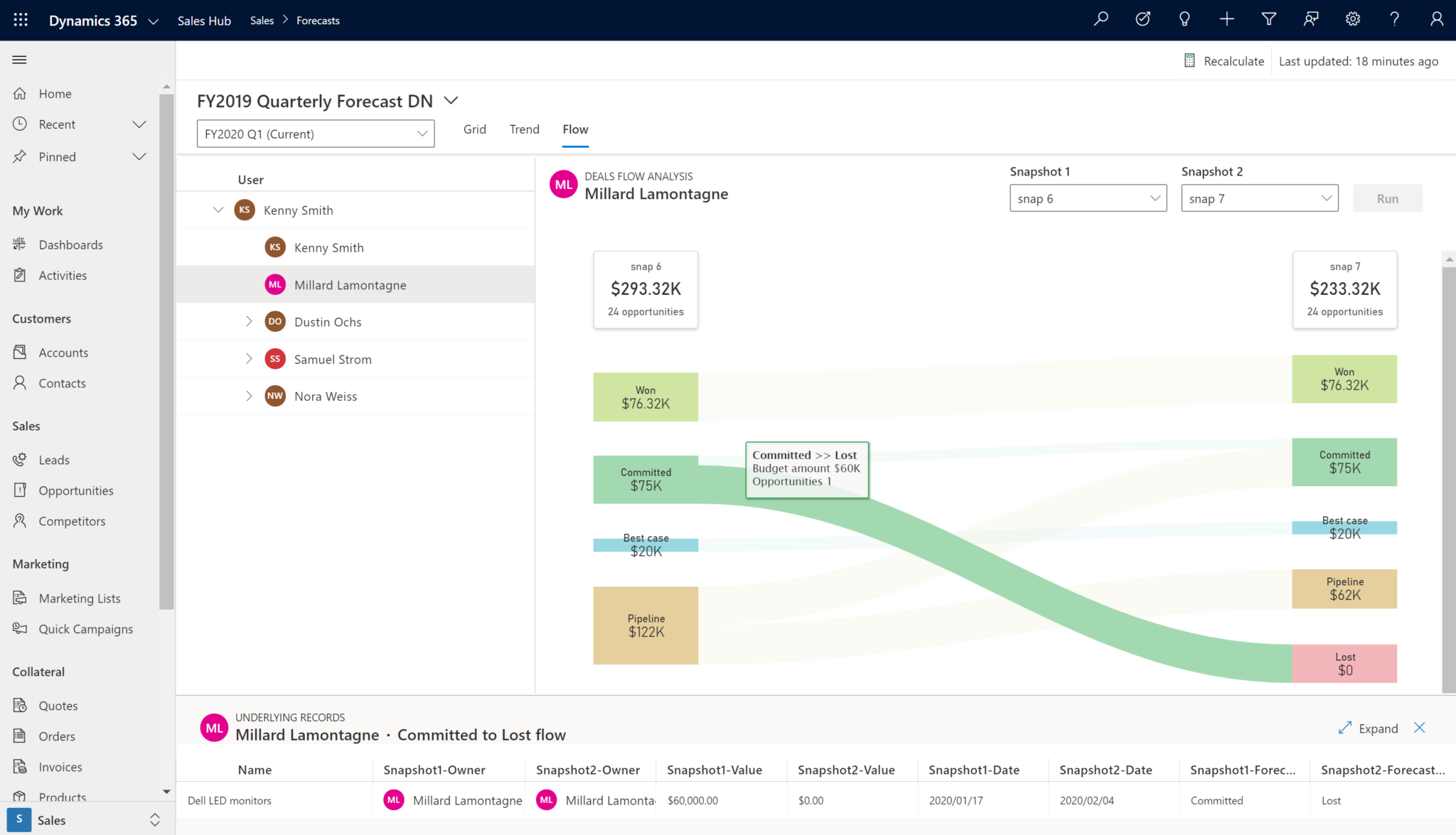This screenshot has width=1456, height=835.
Task: Open the Settings gear
Action: (1352, 19)
